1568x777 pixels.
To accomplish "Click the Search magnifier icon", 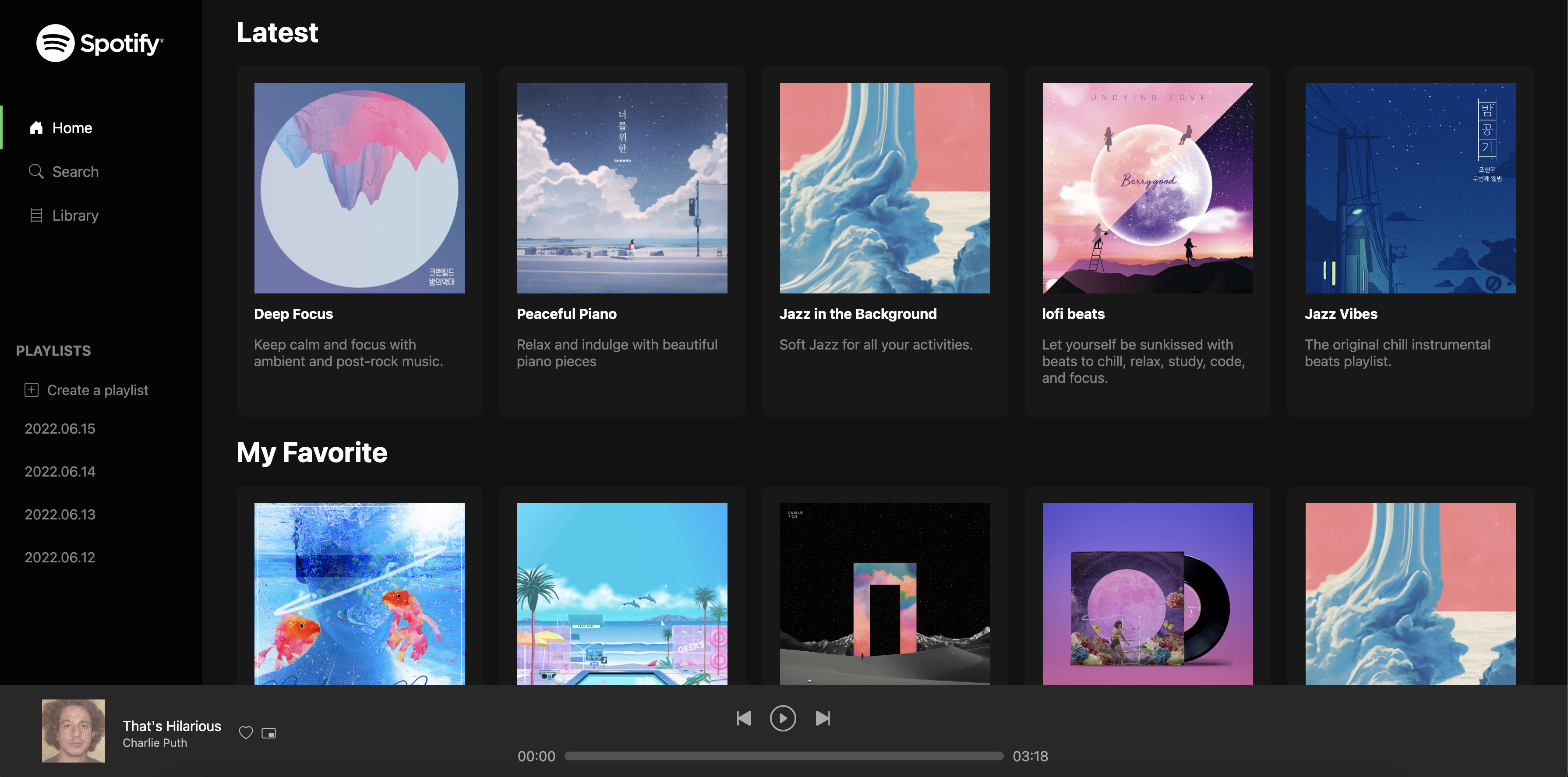I will [36, 172].
